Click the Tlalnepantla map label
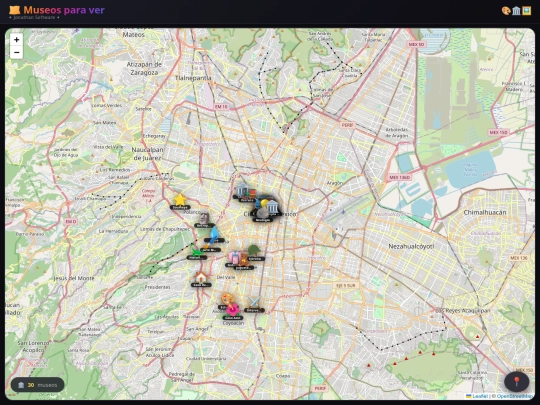540x405 pixels. tap(193, 78)
